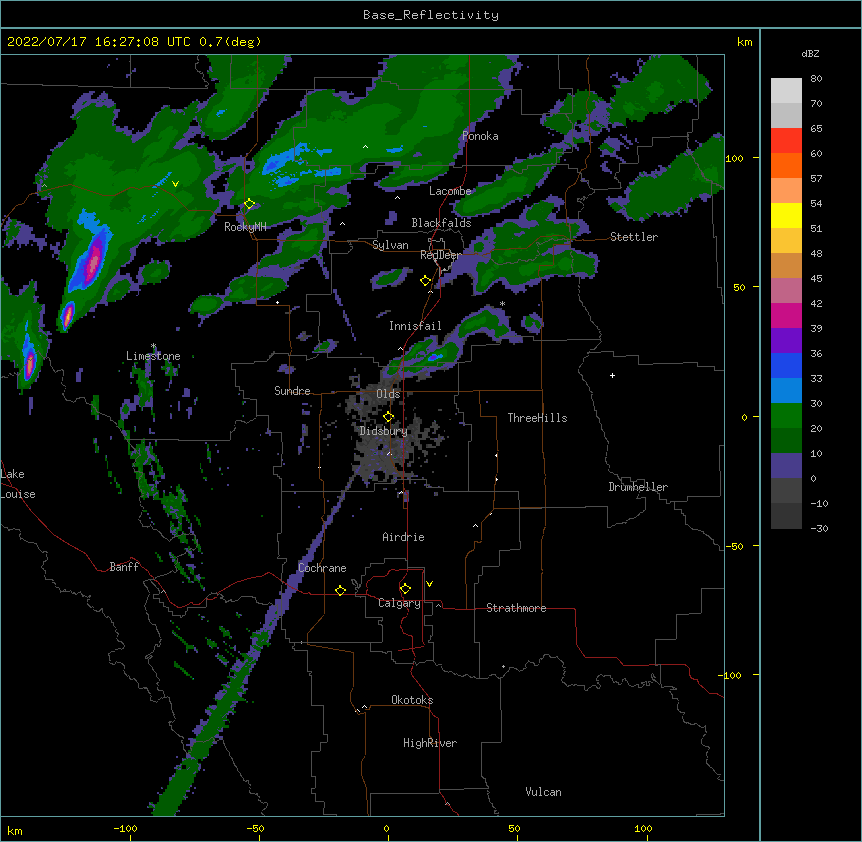Click the yellow V marker northeast of Calgary
Image resolution: width=862 pixels, height=842 pixels.
(x=429, y=584)
